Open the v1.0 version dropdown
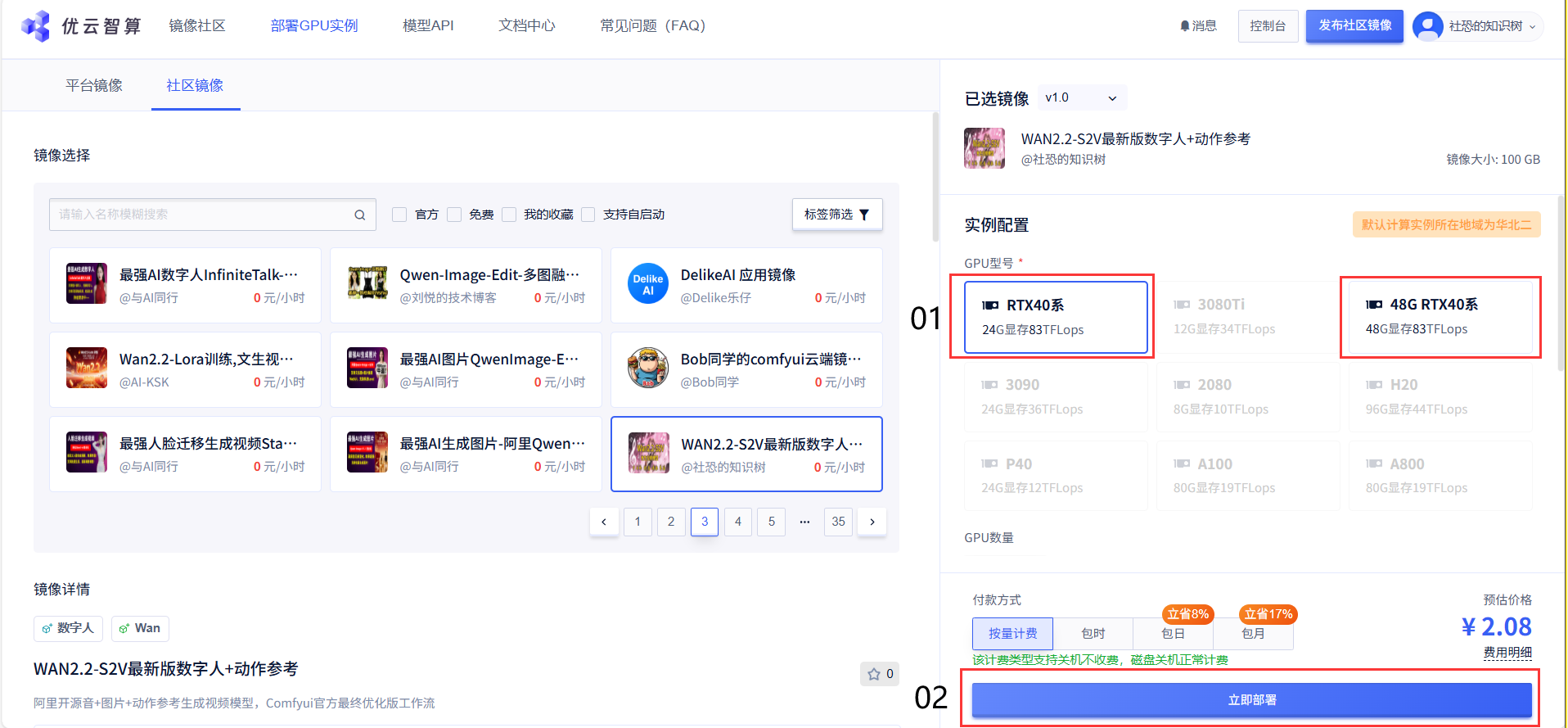The width and height of the screenshot is (1568, 728). tap(1081, 98)
